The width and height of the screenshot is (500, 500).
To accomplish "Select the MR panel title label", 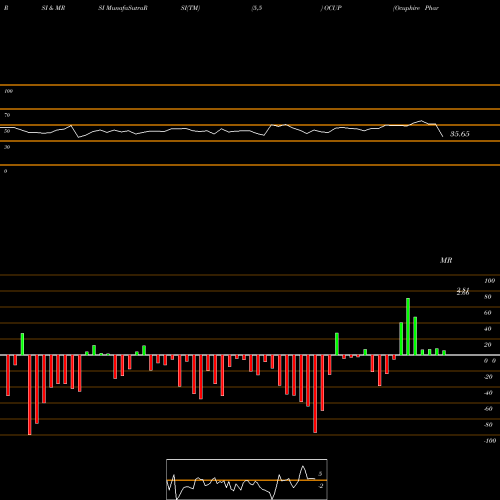I will [x=446, y=260].
